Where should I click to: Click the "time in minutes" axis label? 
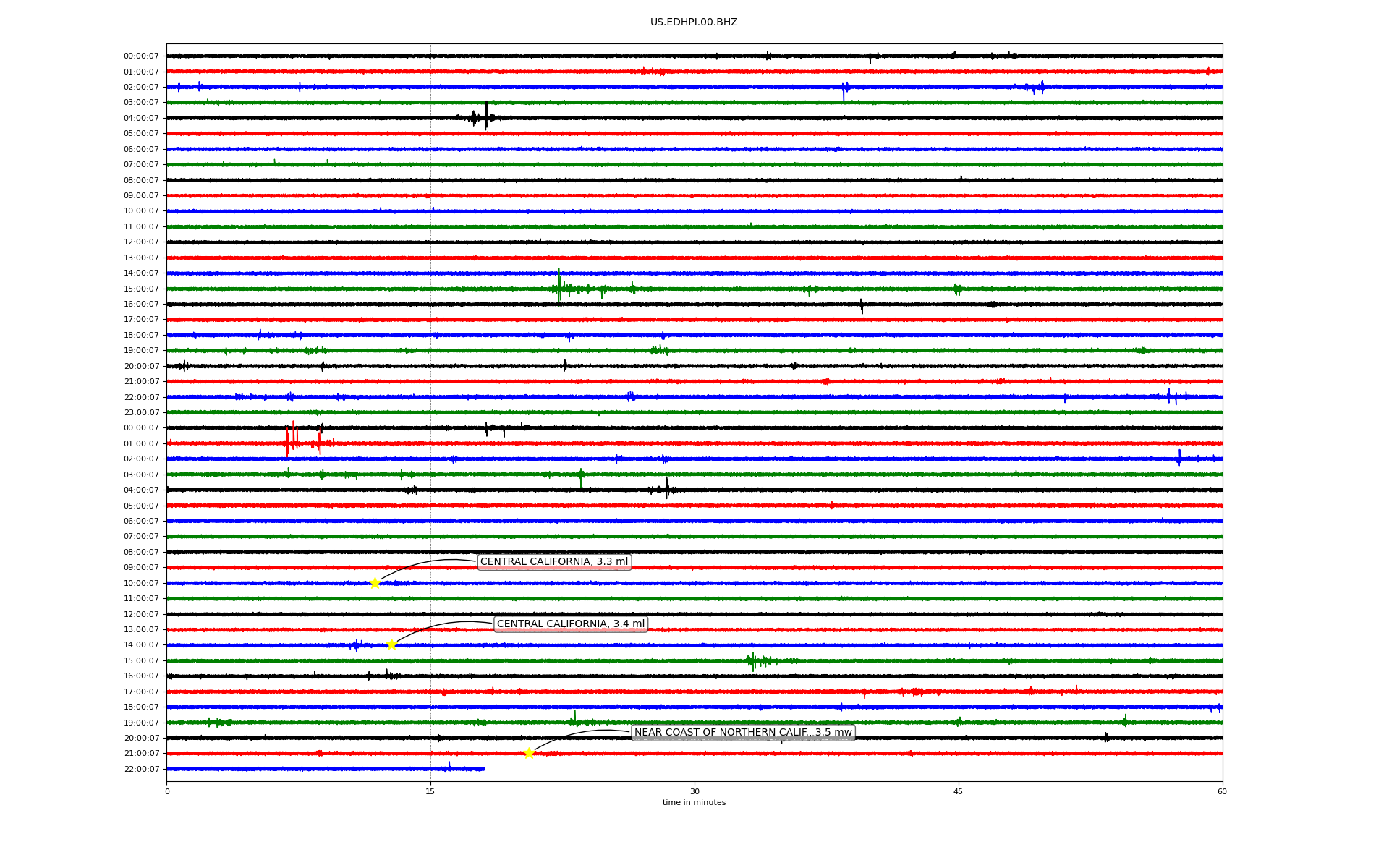tap(694, 802)
